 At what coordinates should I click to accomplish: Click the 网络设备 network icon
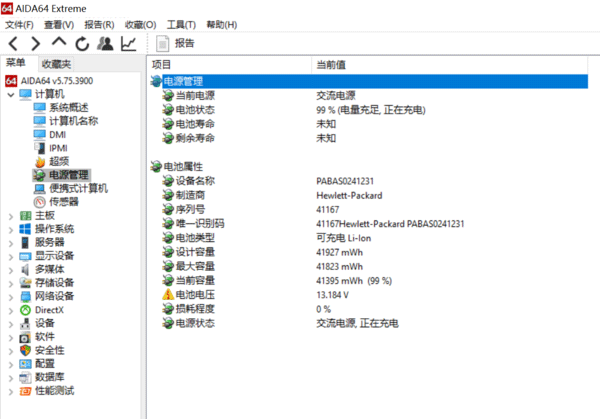[x=25, y=297]
